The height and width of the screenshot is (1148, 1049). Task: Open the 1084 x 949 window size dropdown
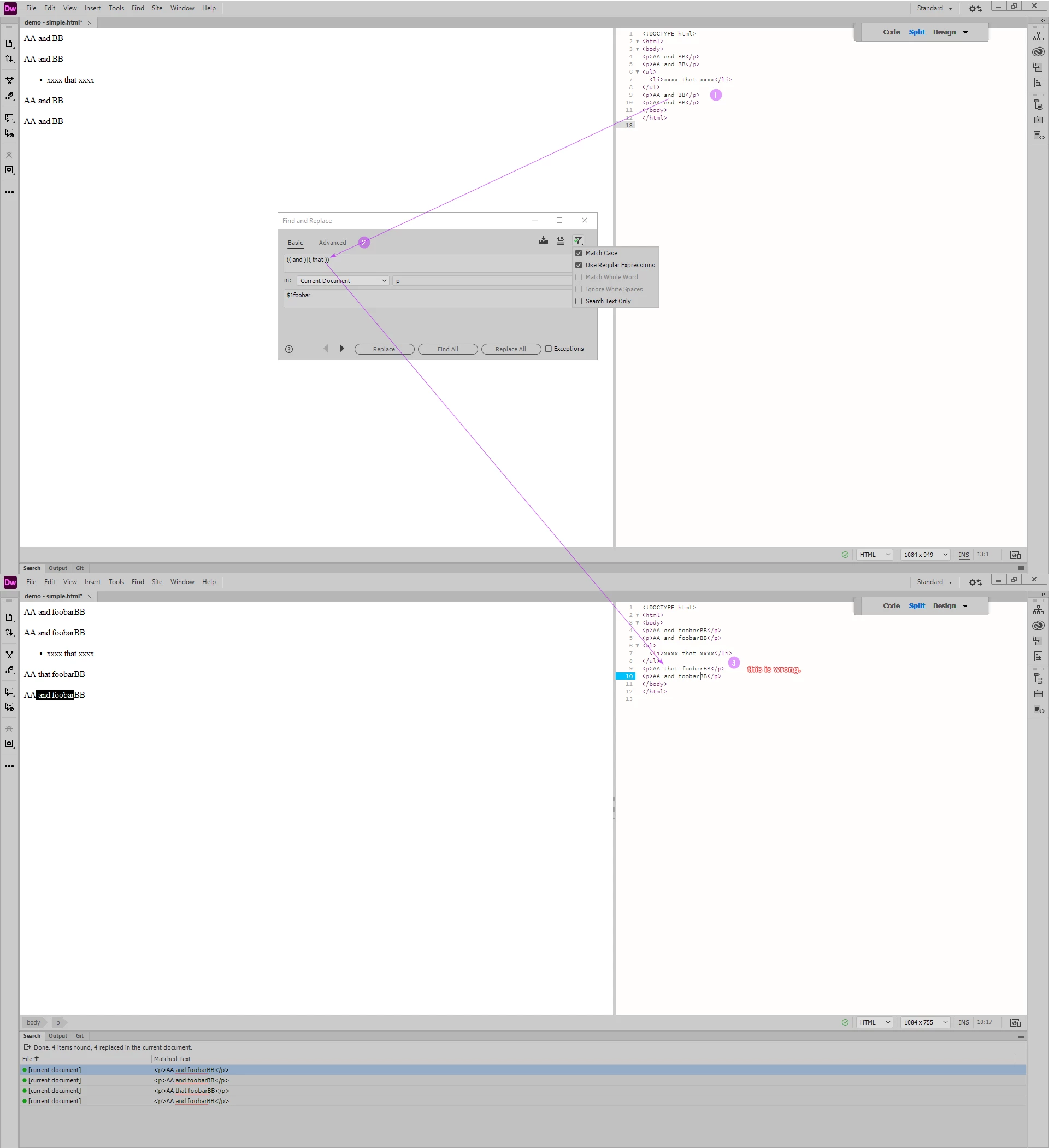(x=926, y=555)
